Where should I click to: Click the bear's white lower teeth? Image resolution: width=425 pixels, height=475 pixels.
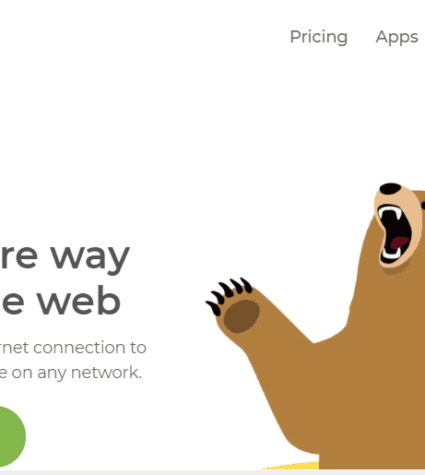pyautogui.click(x=390, y=253)
